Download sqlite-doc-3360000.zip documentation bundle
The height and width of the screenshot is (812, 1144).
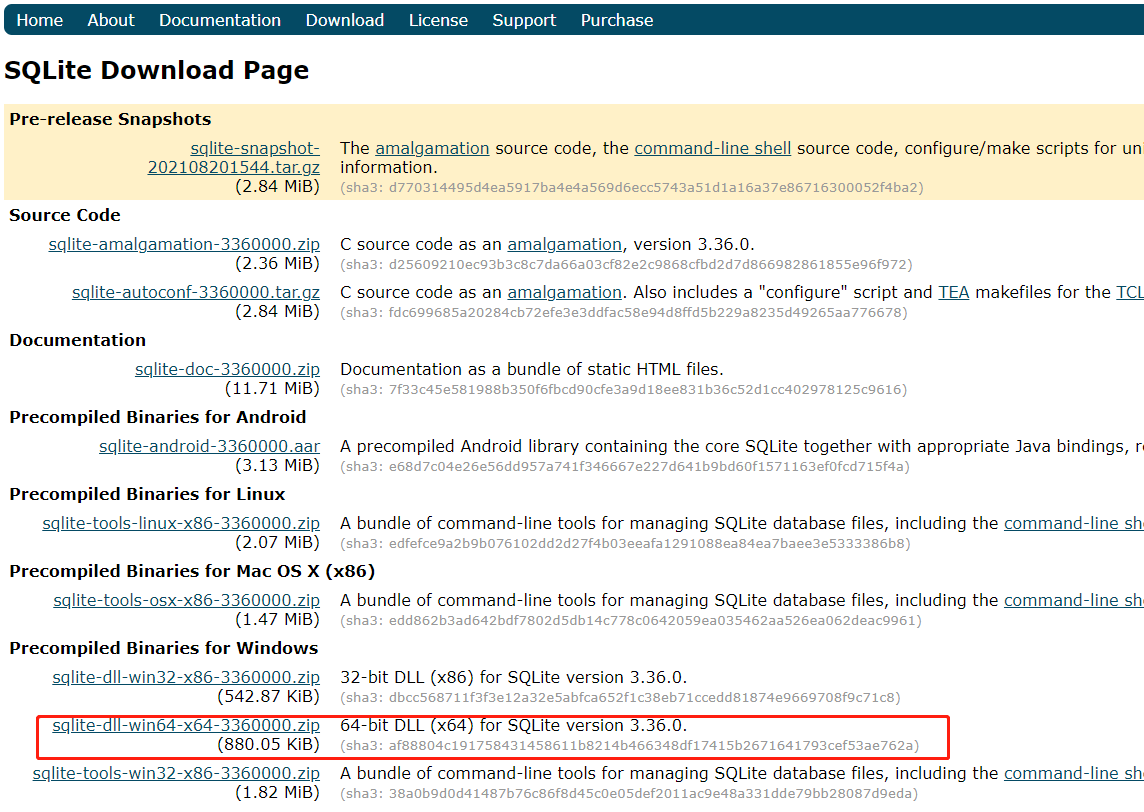coord(227,369)
